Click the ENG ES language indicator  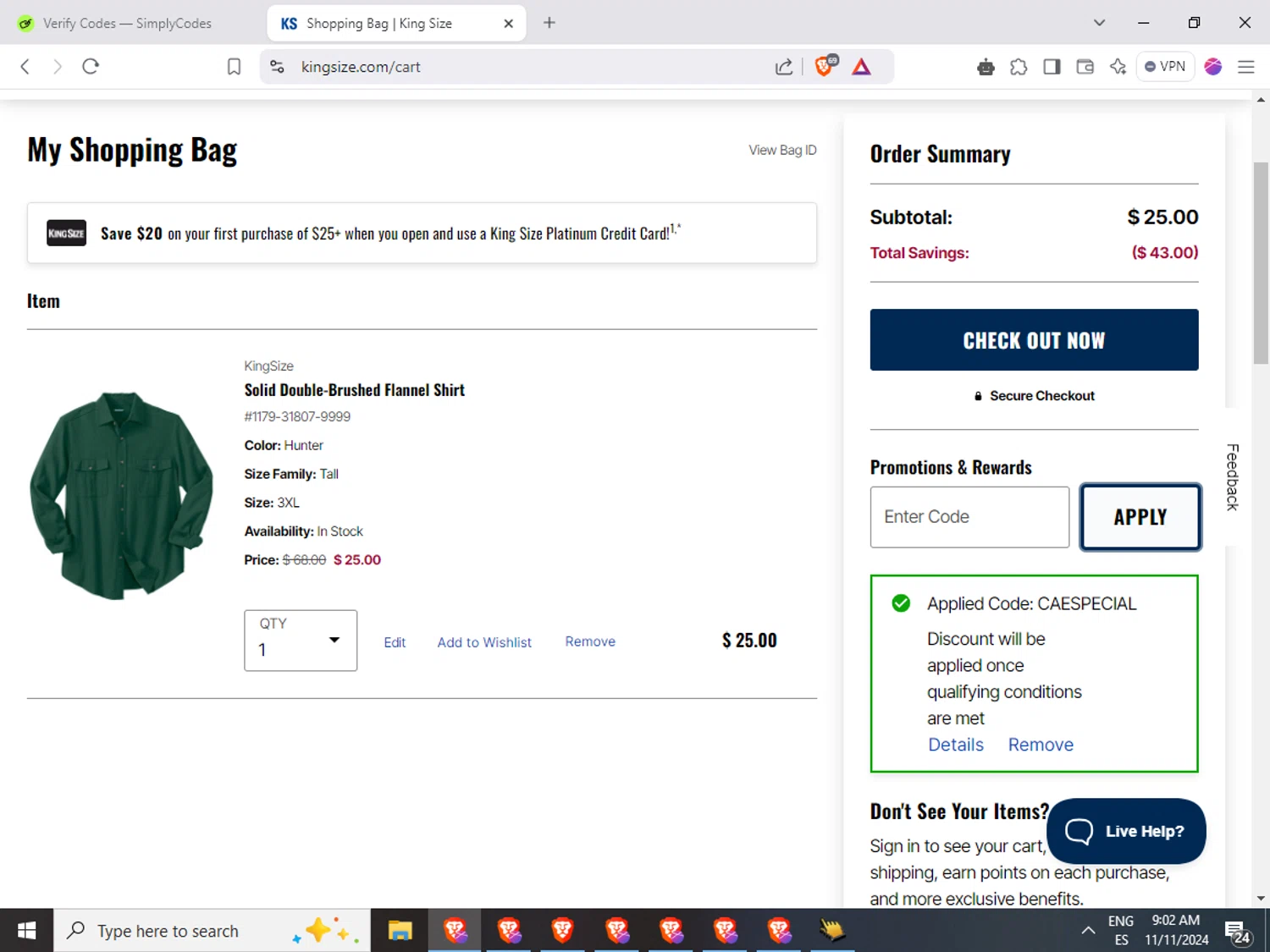tap(1121, 930)
